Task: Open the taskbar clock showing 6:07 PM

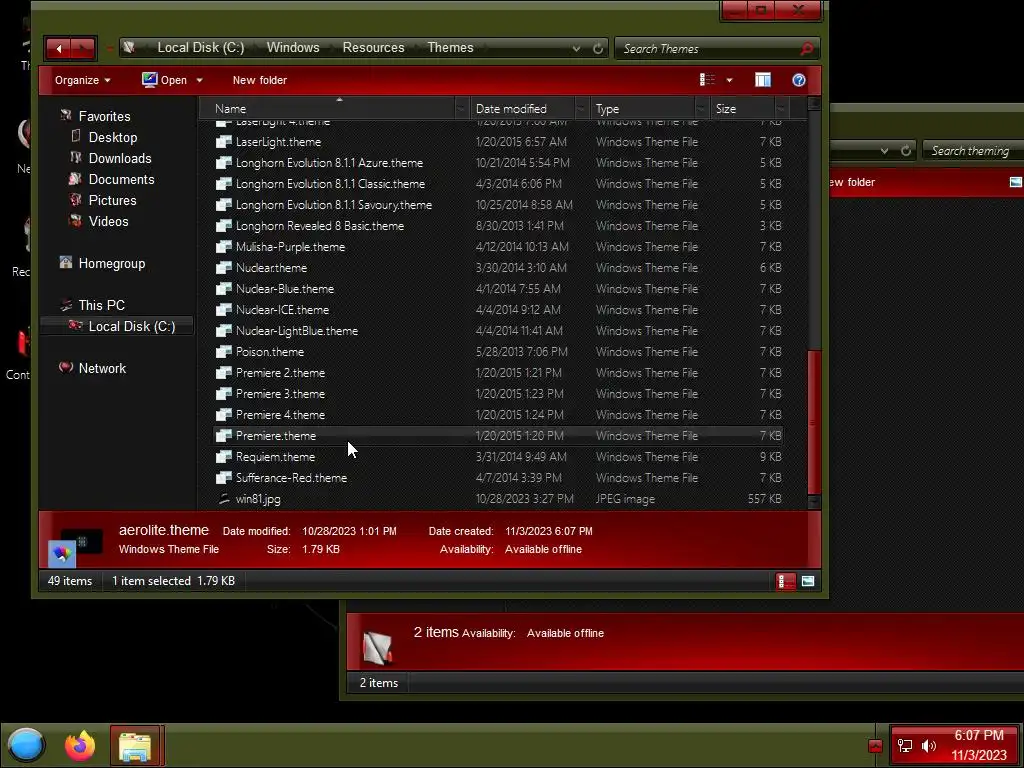Action: click(x=978, y=745)
